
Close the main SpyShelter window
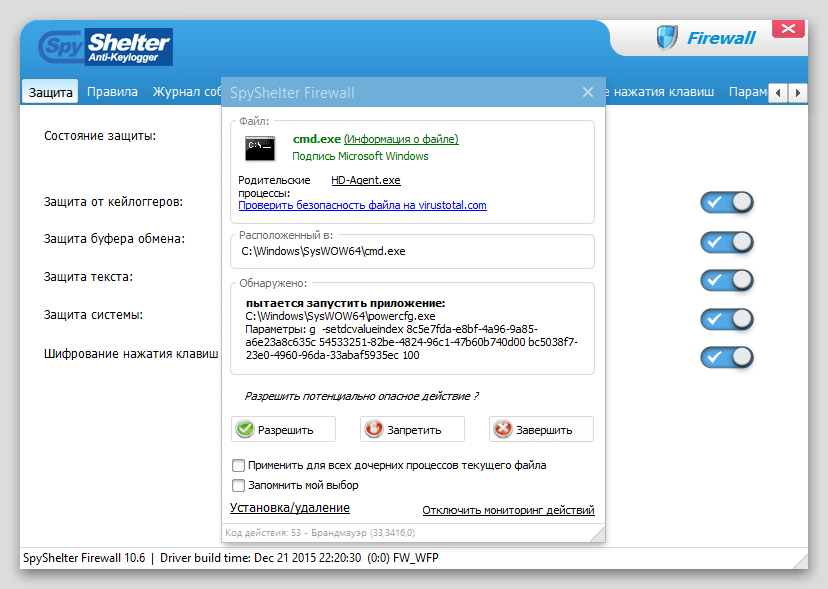pyautogui.click(x=788, y=29)
